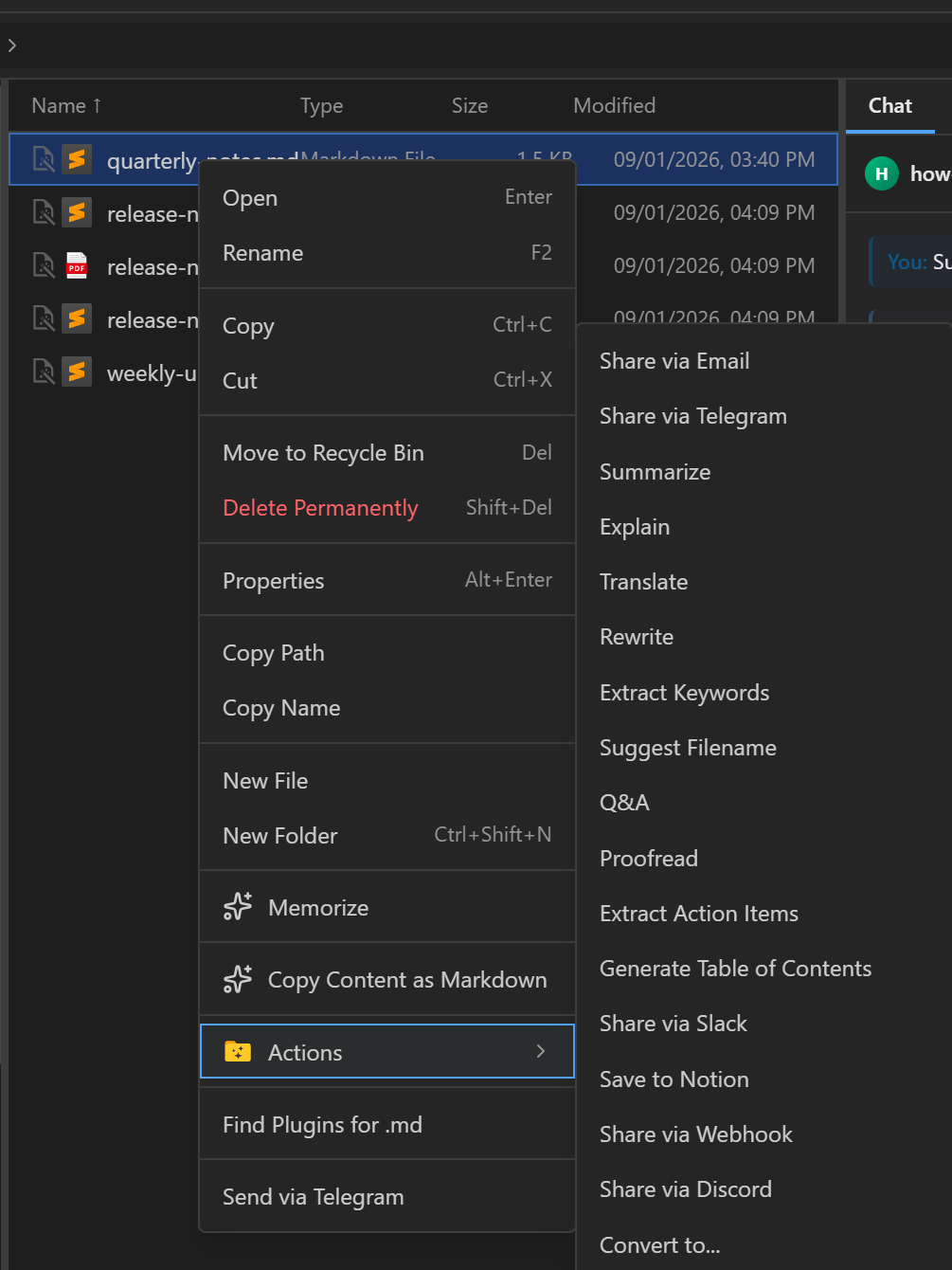Click the 'You:' chat message bubble
This screenshot has width=952, height=1270.
pos(910,262)
